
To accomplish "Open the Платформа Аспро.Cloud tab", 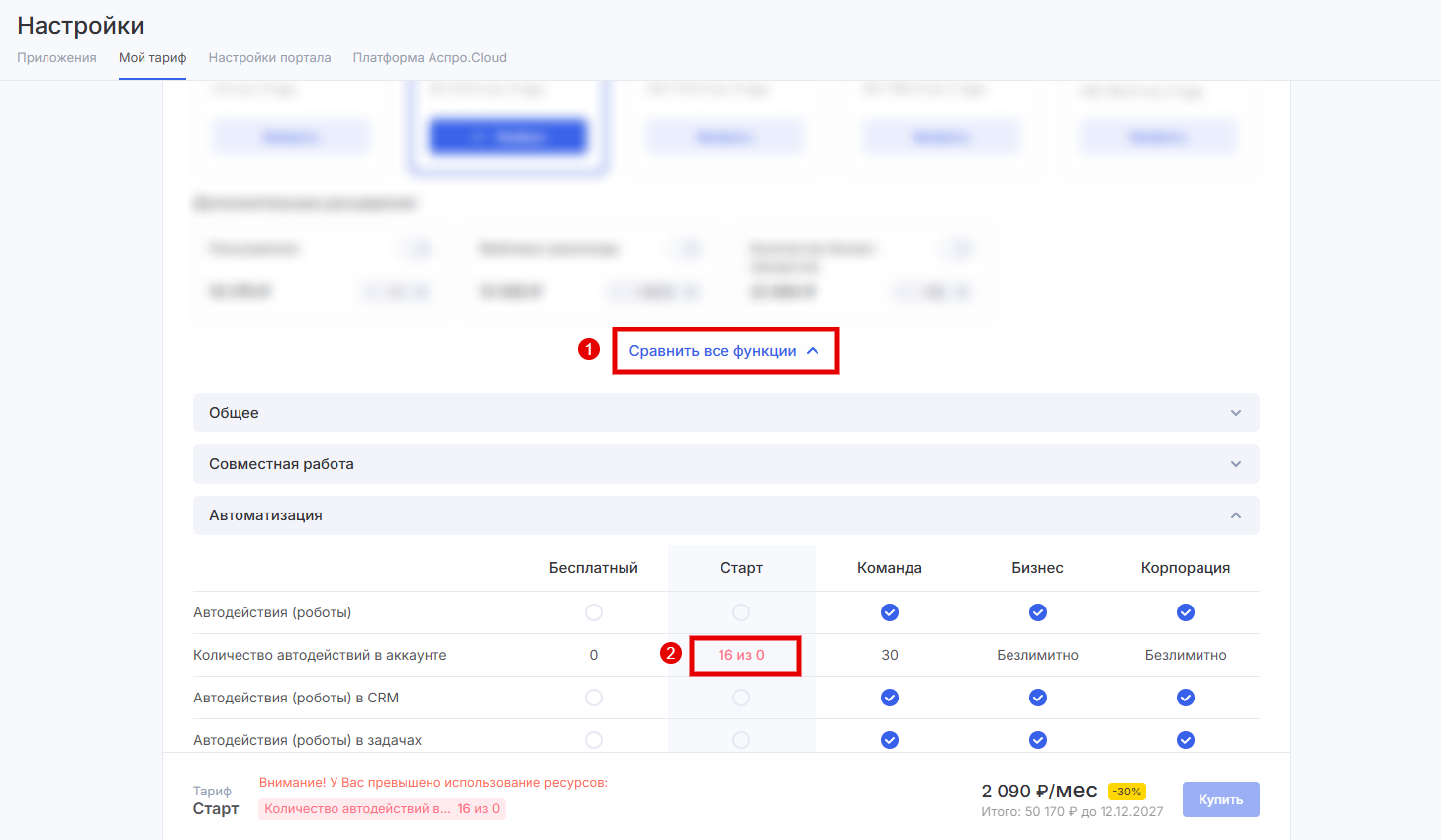I will 430,58.
